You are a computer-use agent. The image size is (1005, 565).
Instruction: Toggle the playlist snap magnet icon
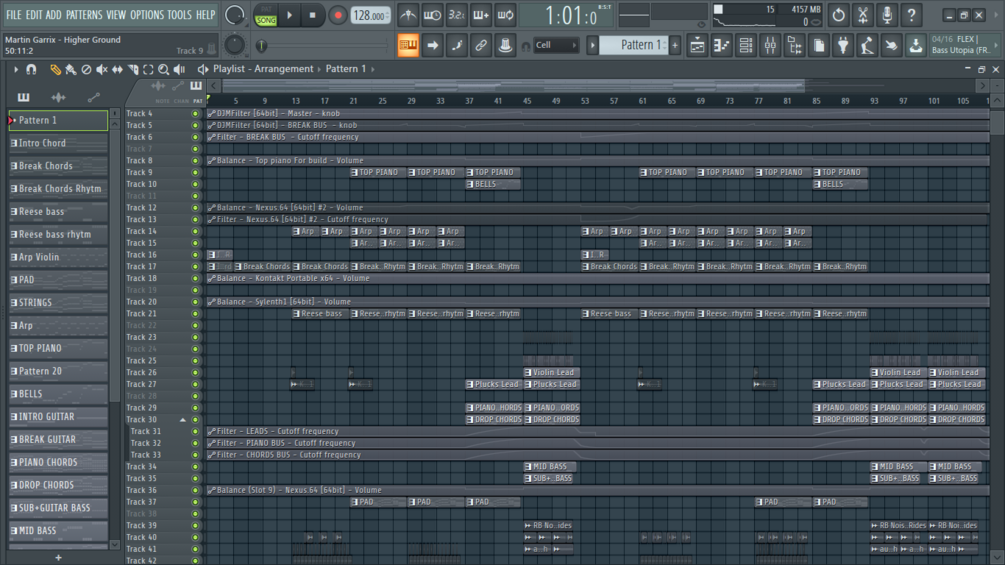pyautogui.click(x=31, y=69)
